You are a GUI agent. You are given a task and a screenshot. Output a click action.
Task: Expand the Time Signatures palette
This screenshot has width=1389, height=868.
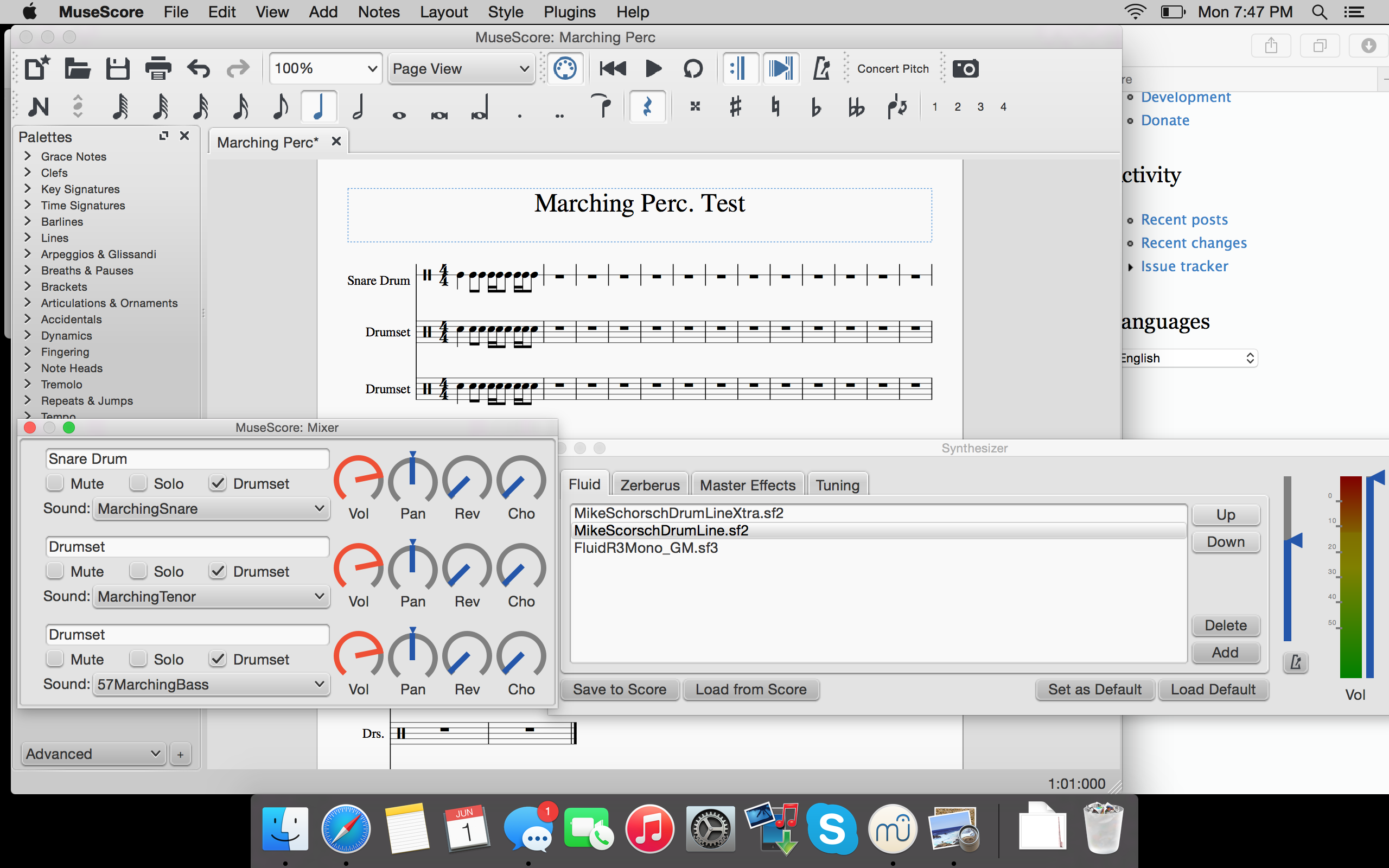[28, 205]
